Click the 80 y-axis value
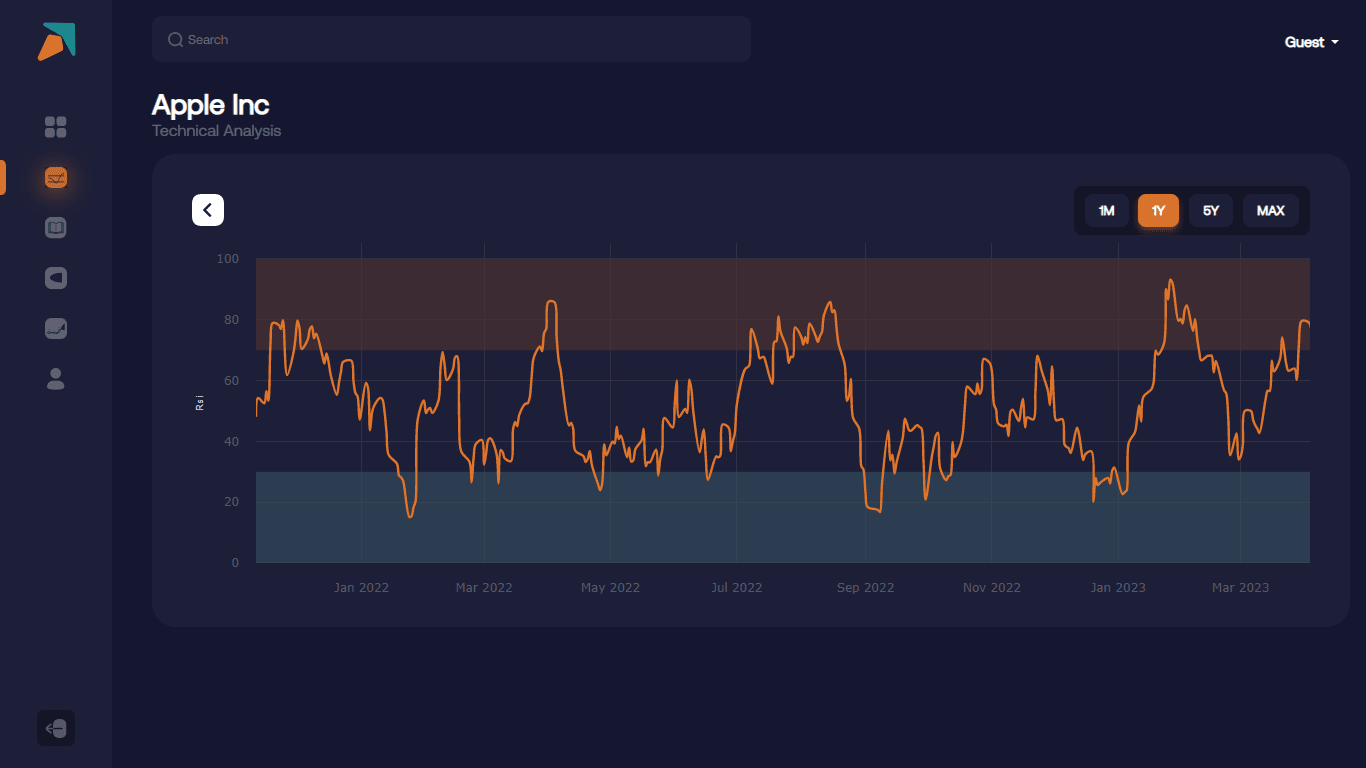Screen dimensions: 1366x768 (232, 320)
